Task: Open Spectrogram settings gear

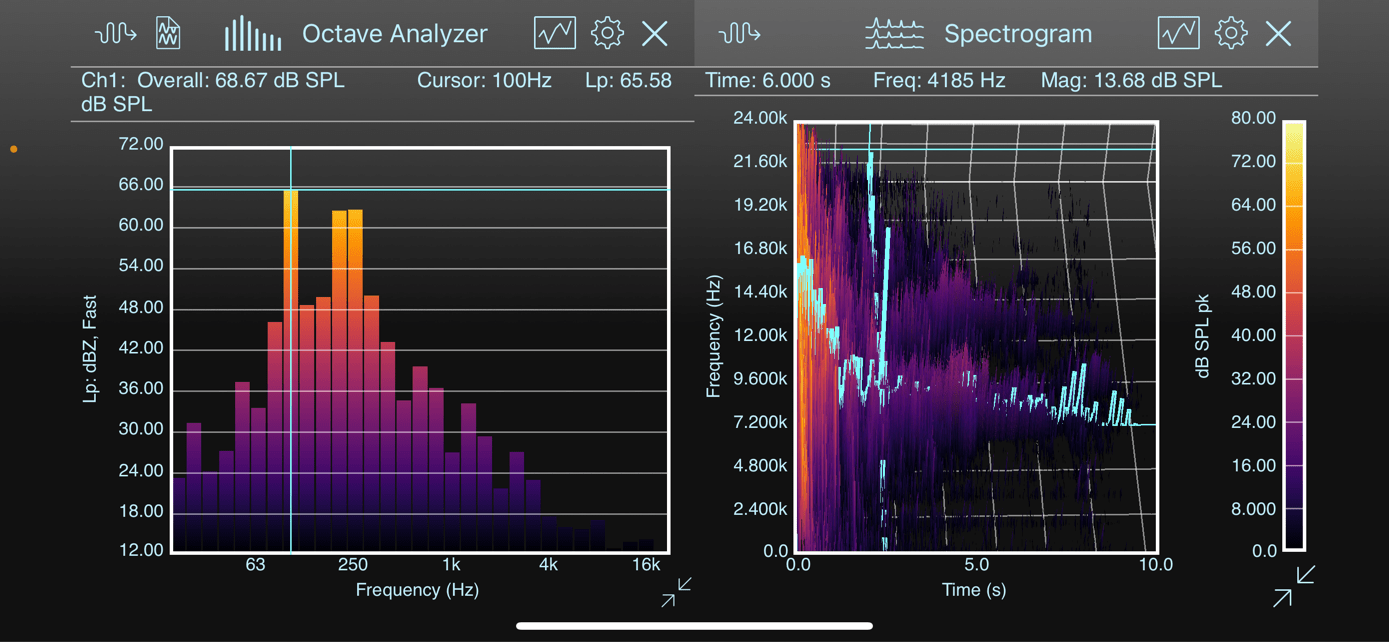Action: click(x=1230, y=33)
